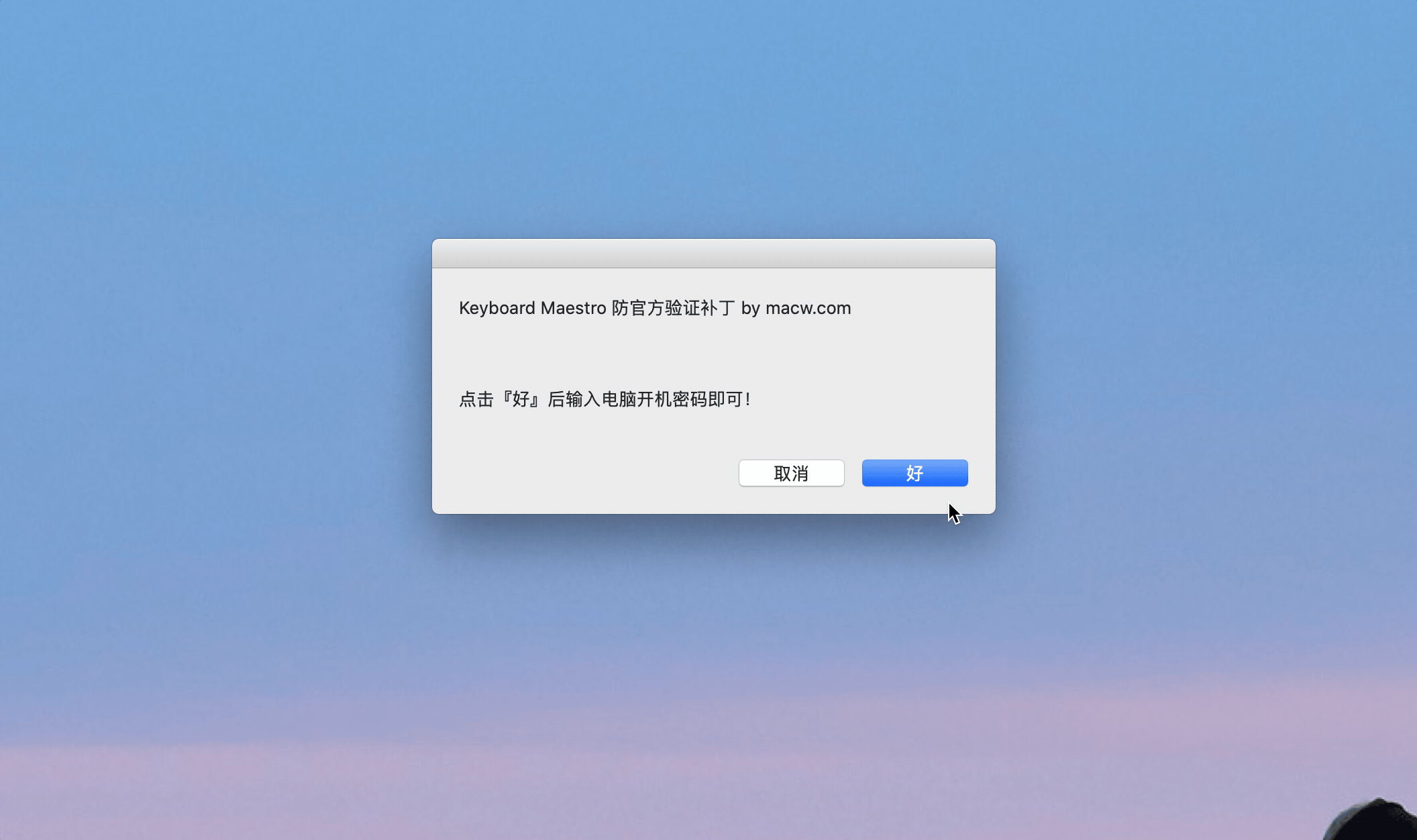Click the cancel option in dialog
This screenshot has height=840, width=1417.
[791, 472]
